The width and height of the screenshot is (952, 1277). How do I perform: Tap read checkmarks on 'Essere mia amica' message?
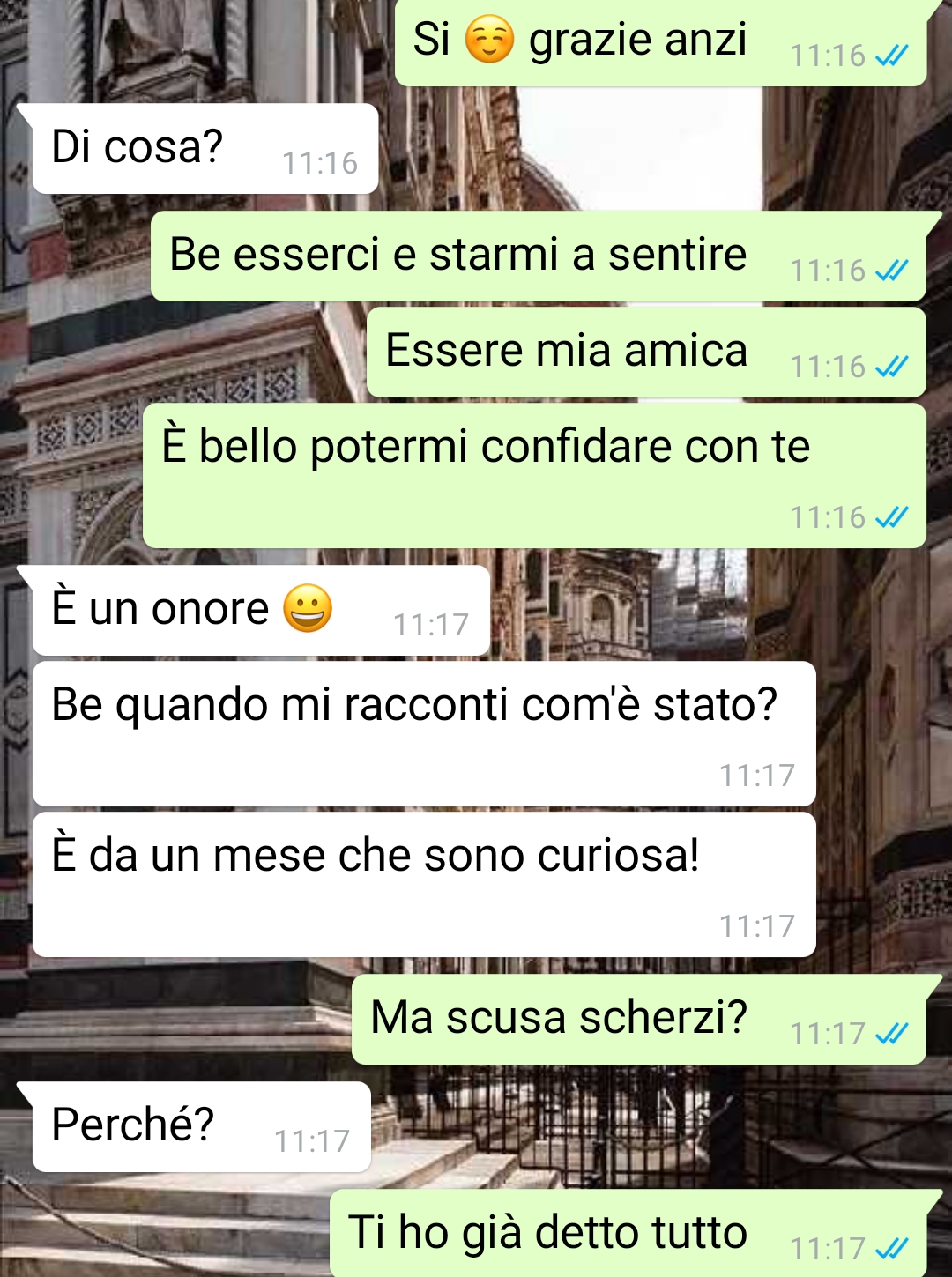(x=892, y=367)
